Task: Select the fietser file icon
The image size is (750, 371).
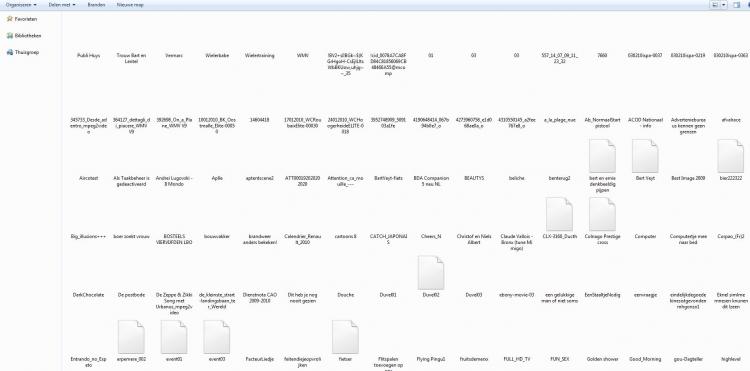Action: click(345, 337)
